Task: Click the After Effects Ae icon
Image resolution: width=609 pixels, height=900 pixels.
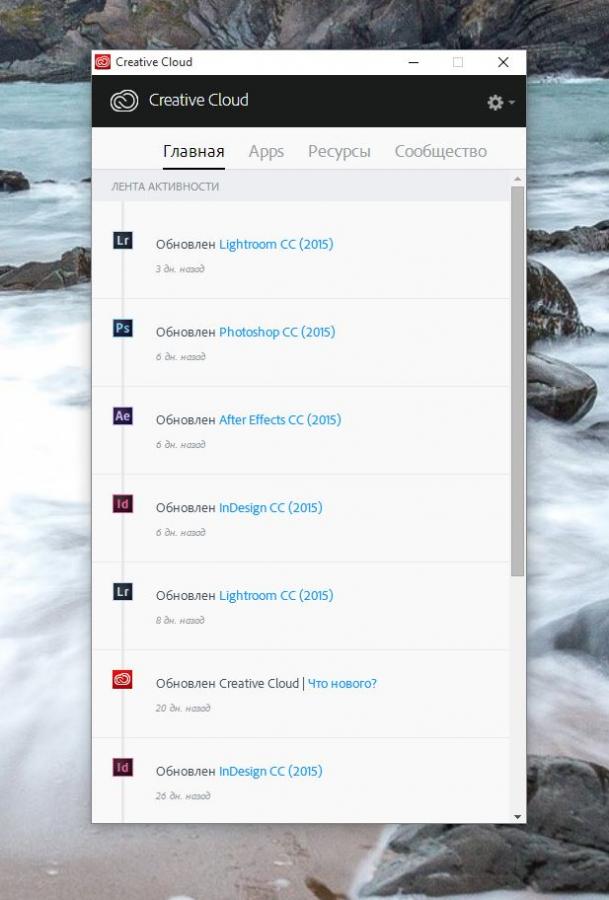Action: [123, 416]
